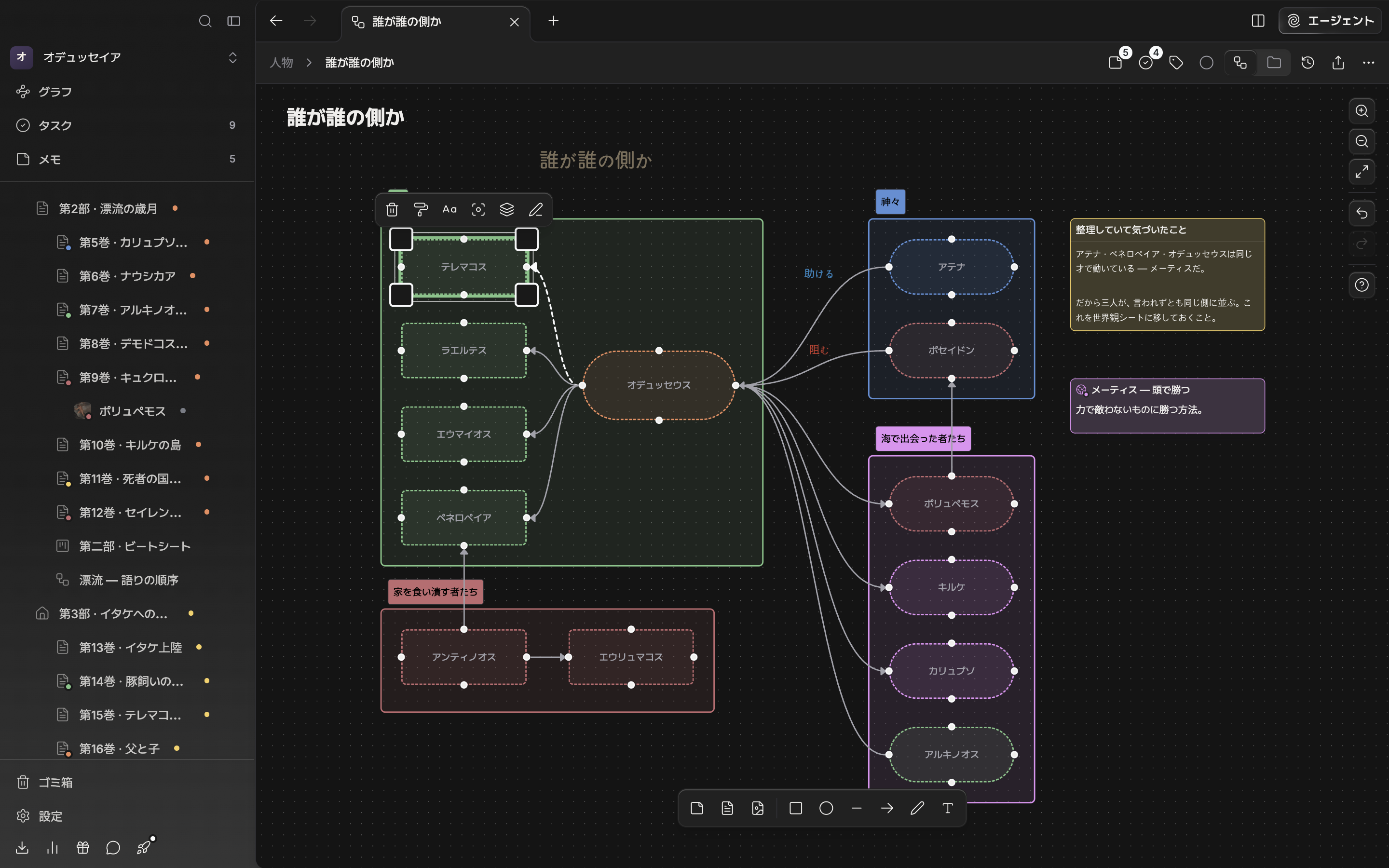This screenshot has height=868, width=1389.
Task: Open text formatting Aa option
Action: pos(449,210)
